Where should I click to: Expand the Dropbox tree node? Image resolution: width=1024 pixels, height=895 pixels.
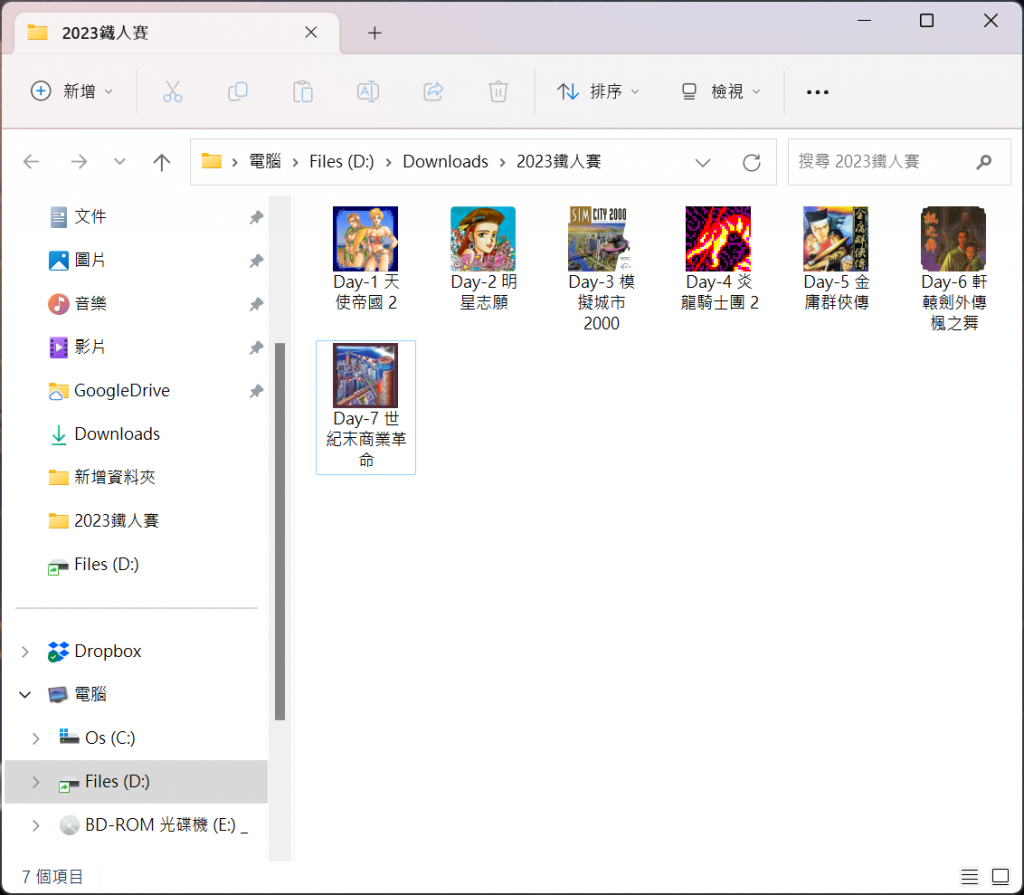(x=25, y=651)
